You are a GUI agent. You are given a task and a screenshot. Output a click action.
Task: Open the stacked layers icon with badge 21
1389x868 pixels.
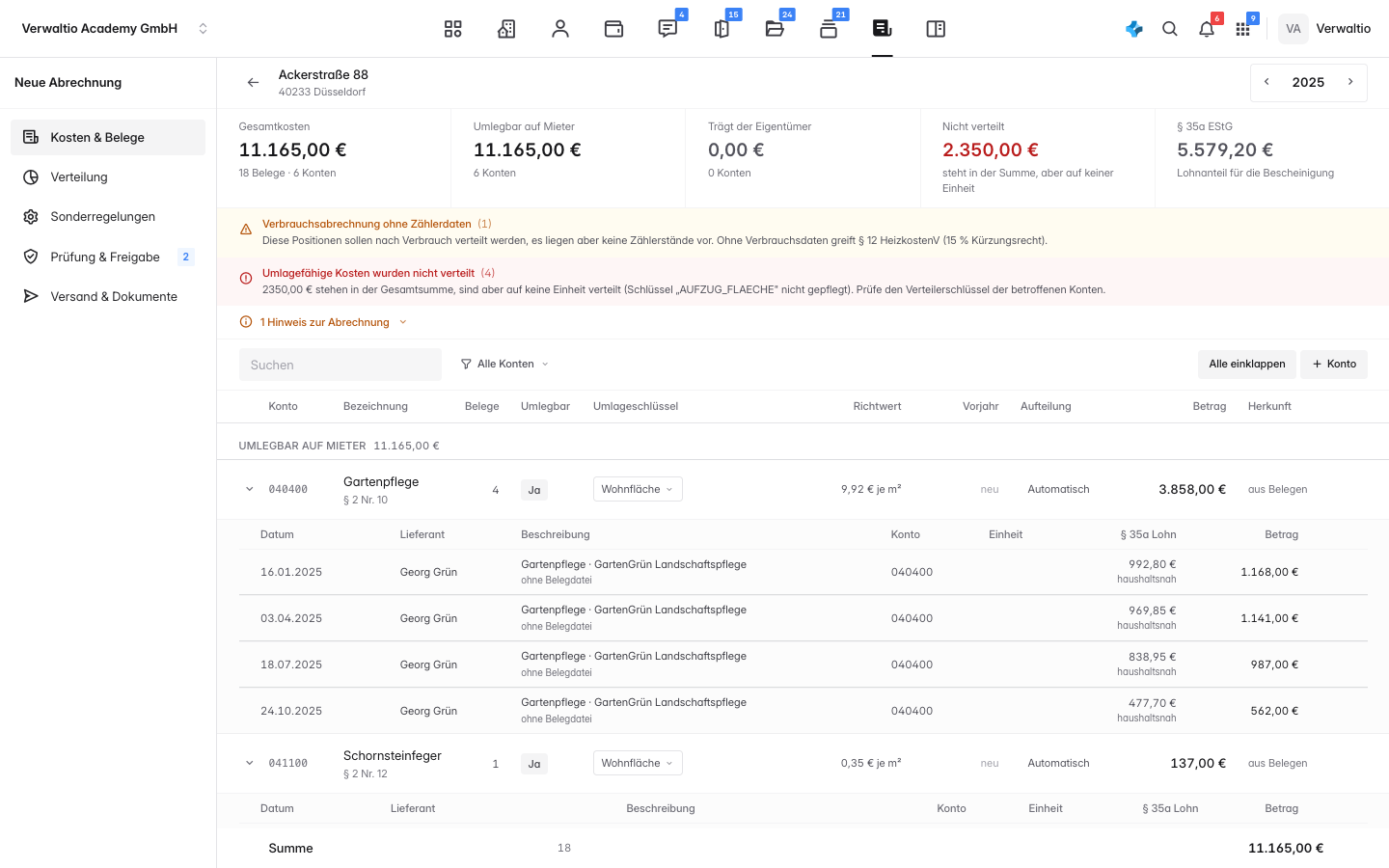(829, 29)
